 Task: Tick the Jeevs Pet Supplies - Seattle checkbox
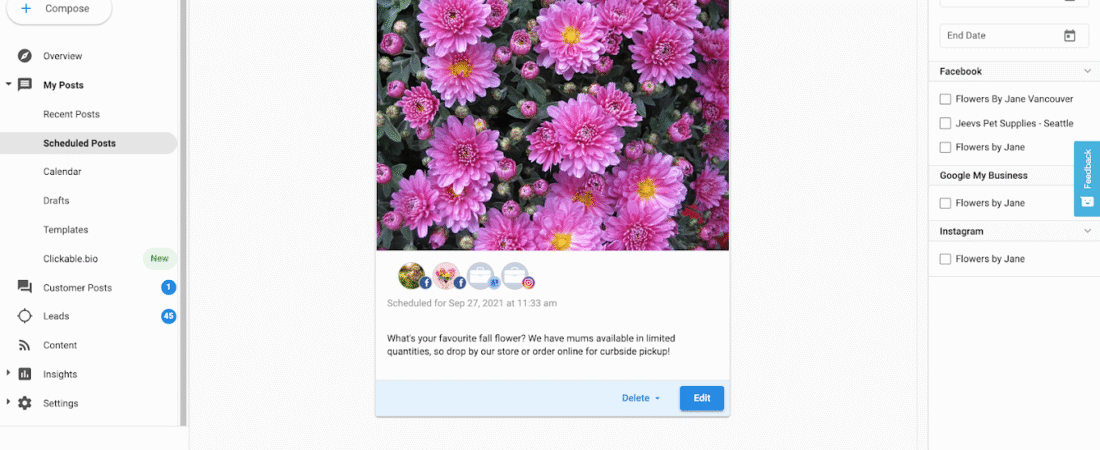945,124
